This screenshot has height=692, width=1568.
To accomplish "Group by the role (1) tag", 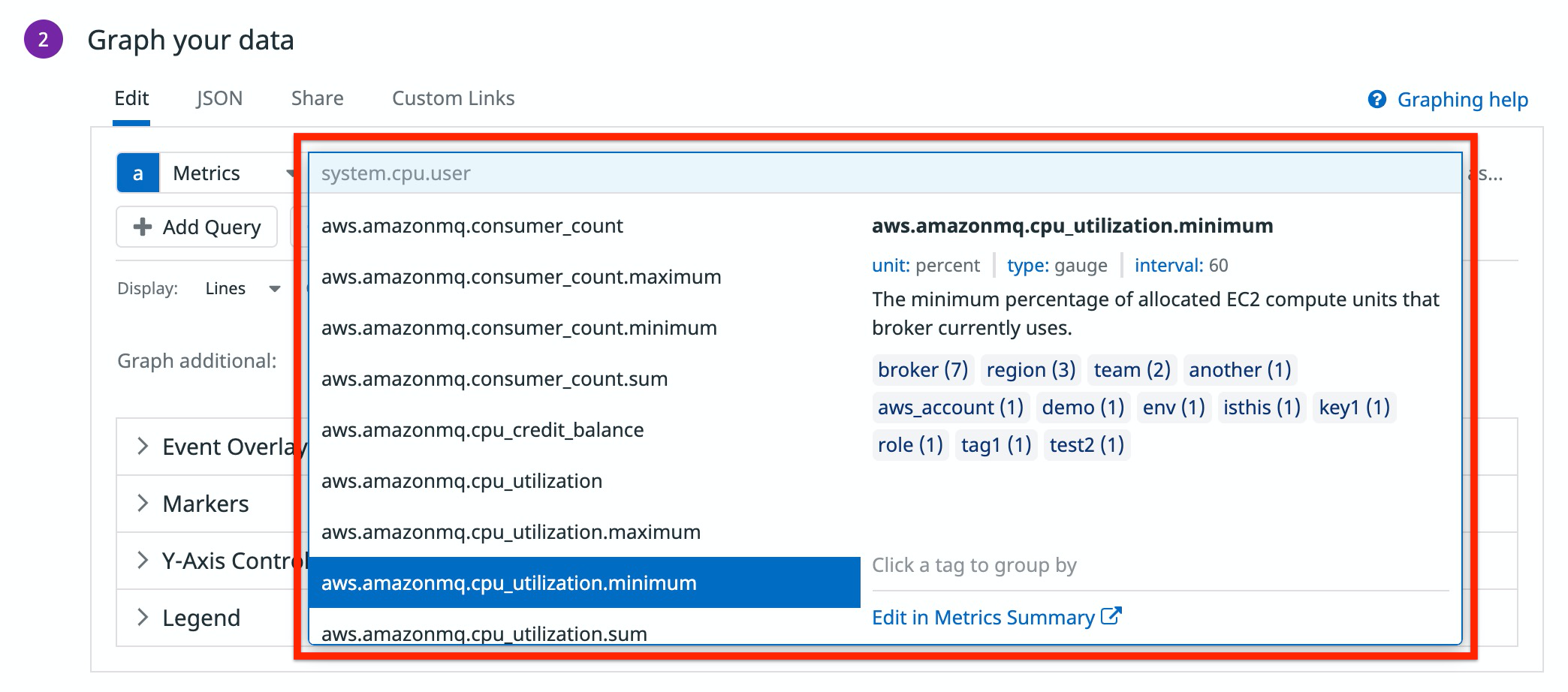I will 910,444.
